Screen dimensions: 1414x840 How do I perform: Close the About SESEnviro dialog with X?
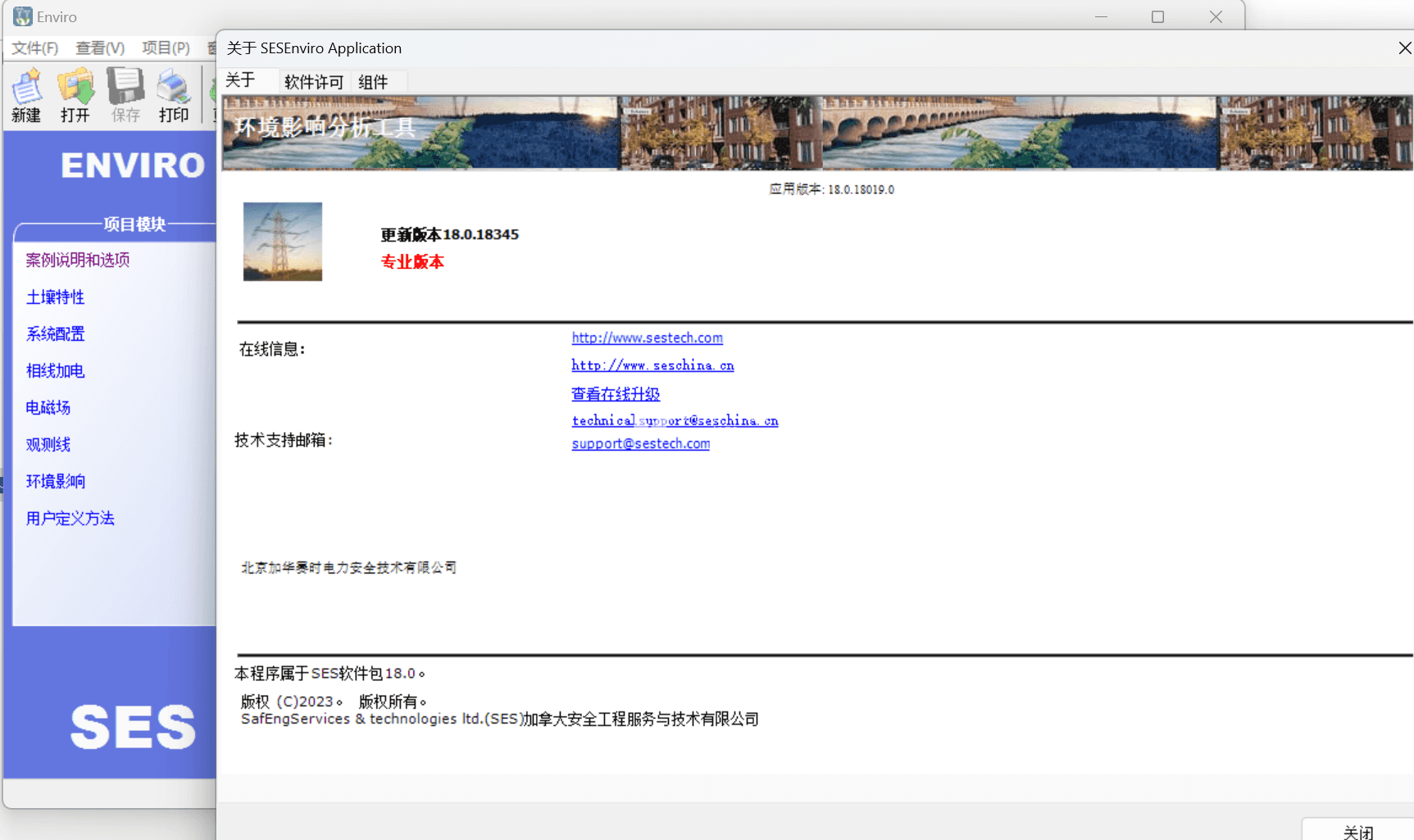tap(1404, 48)
